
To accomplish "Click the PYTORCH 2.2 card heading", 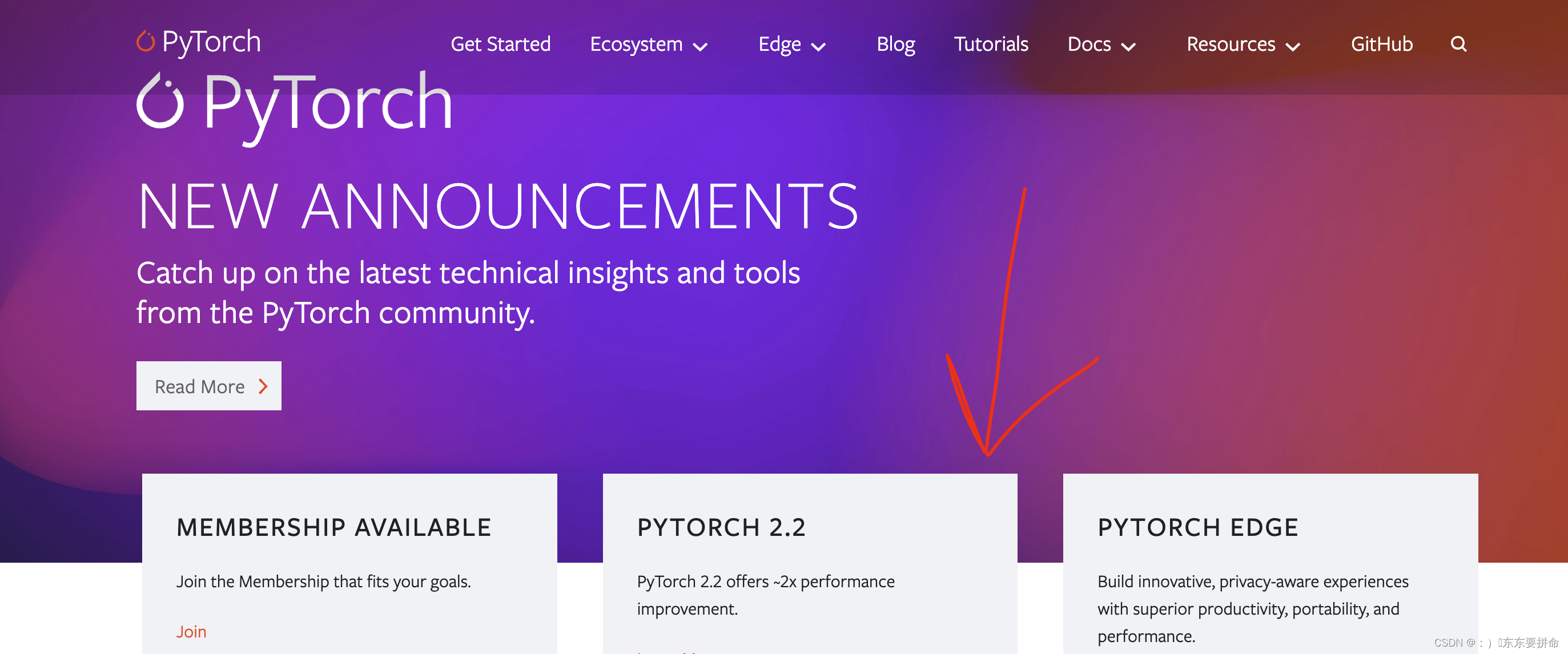I will pos(721,527).
